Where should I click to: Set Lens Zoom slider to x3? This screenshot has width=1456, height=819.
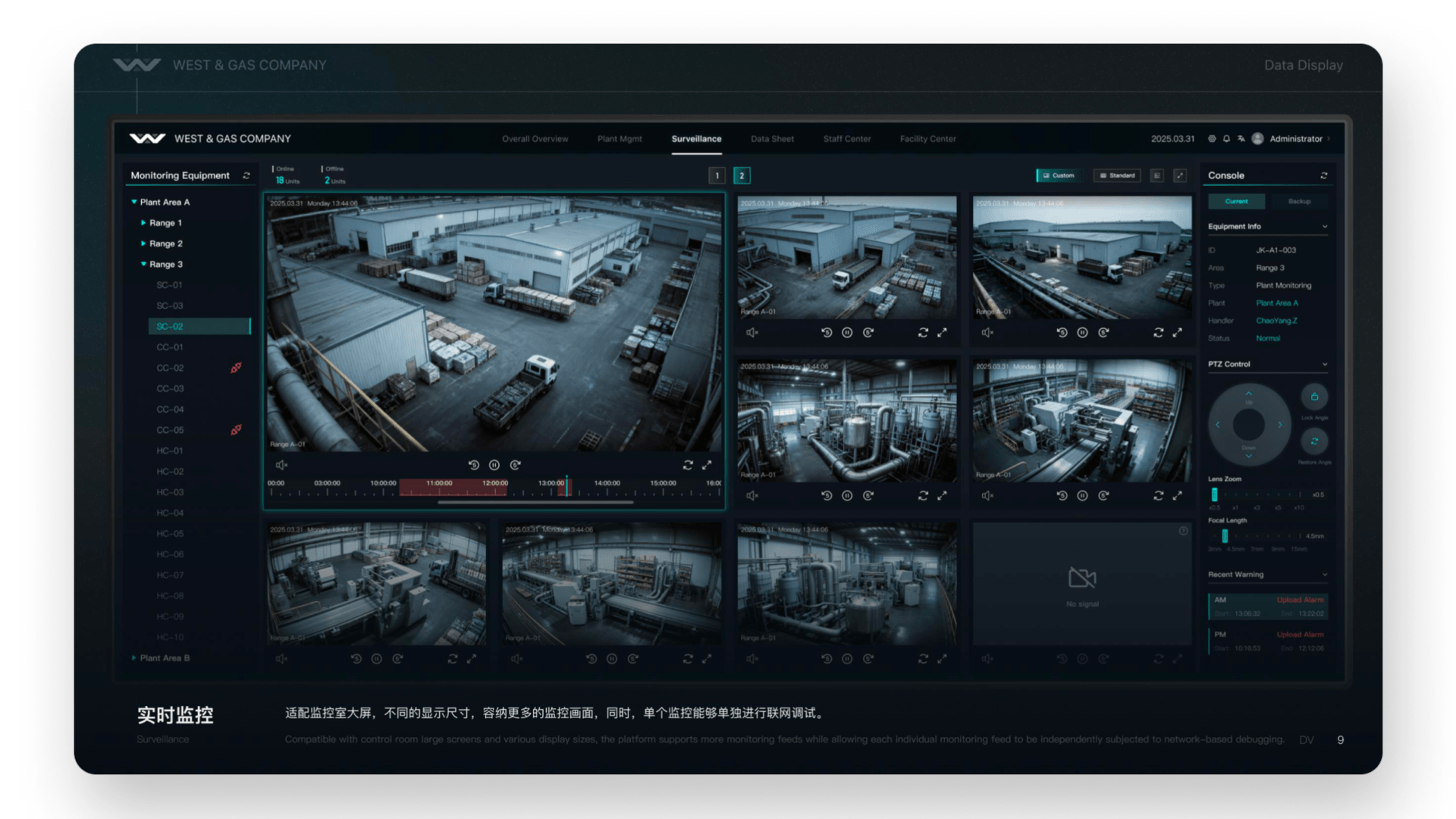point(1257,494)
